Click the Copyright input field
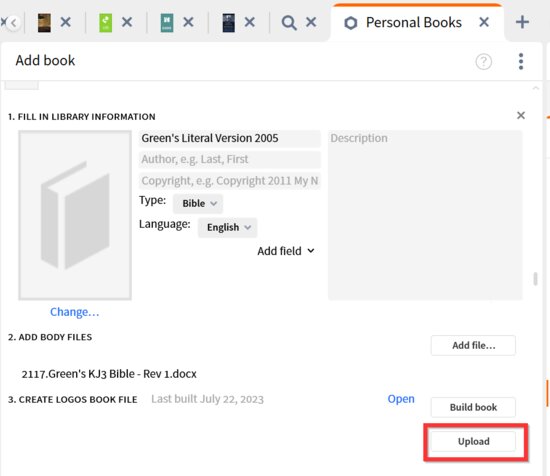This screenshot has height=476, width=550. [x=229, y=181]
